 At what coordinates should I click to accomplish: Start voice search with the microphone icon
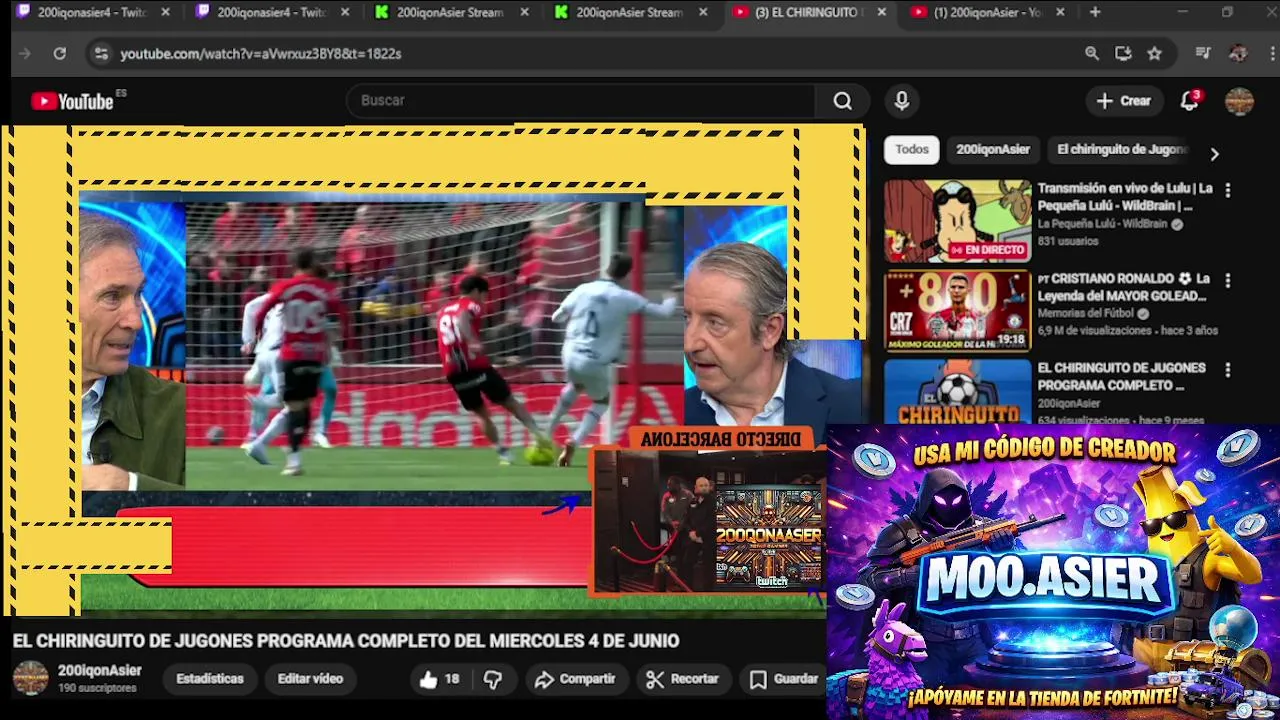(902, 101)
